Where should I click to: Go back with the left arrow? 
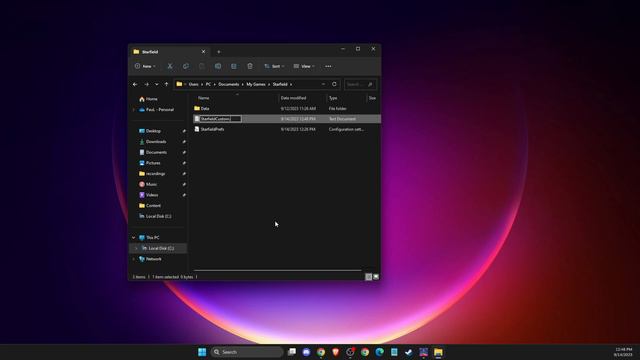click(135, 84)
